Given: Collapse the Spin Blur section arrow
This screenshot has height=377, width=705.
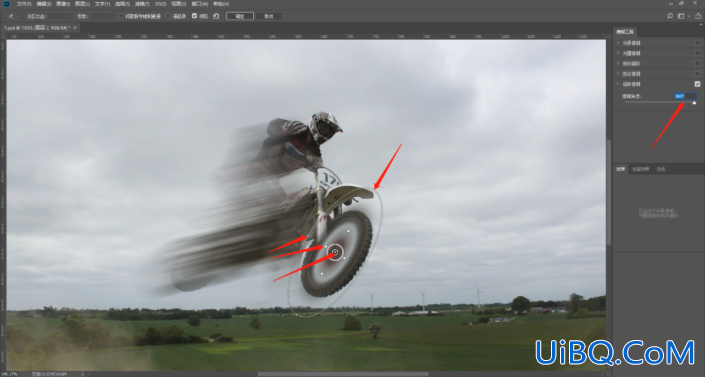Looking at the screenshot, I should (x=618, y=84).
